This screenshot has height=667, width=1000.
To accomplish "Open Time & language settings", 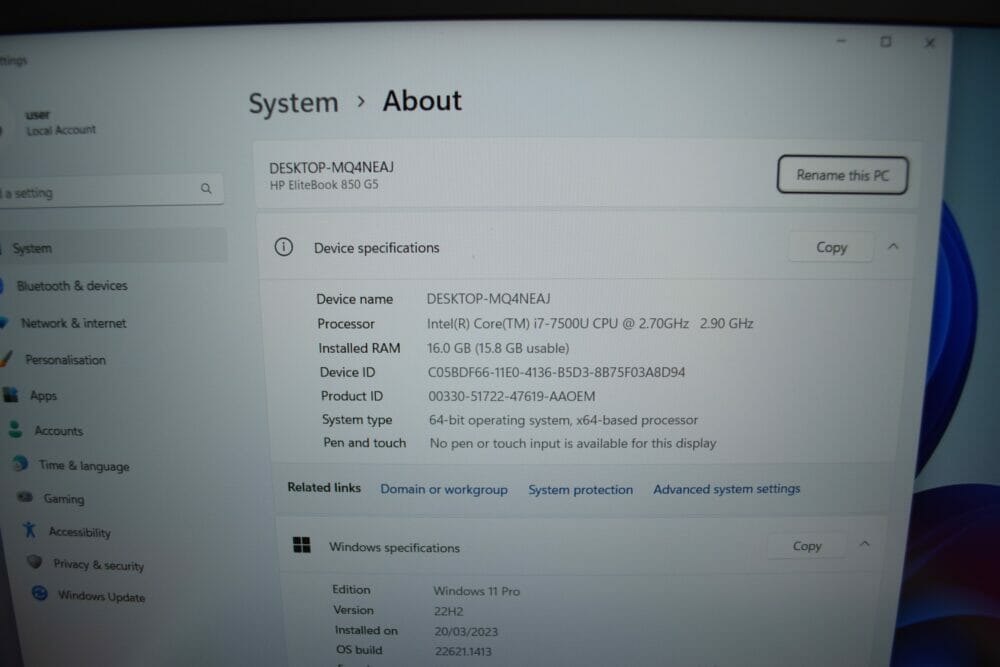I will point(84,465).
